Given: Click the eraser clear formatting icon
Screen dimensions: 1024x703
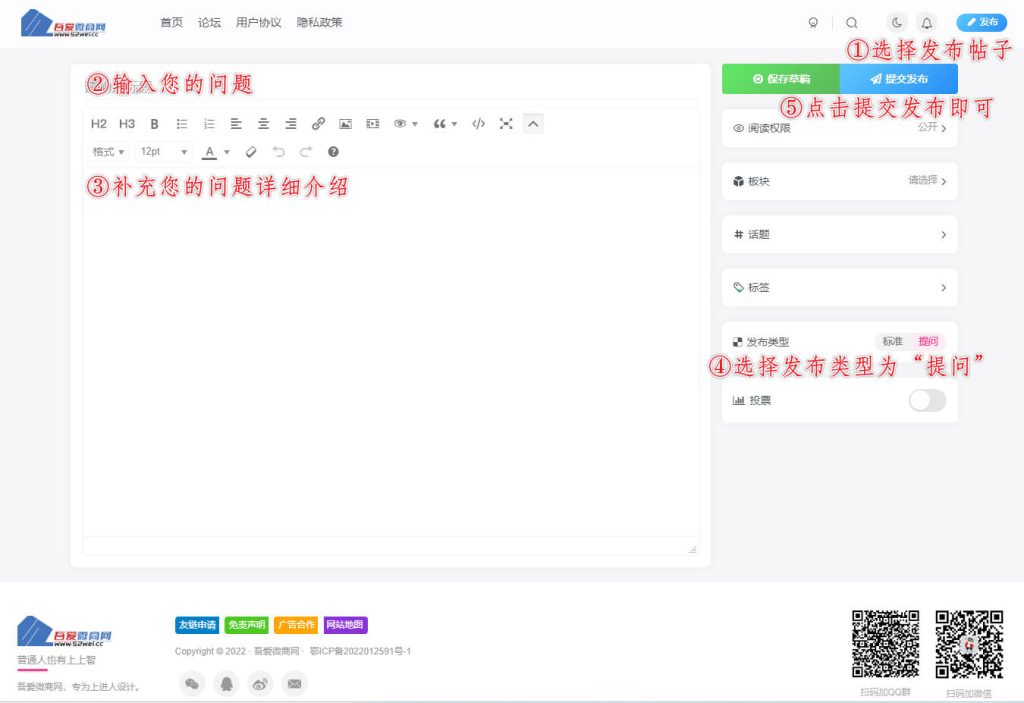Looking at the screenshot, I should (x=251, y=152).
